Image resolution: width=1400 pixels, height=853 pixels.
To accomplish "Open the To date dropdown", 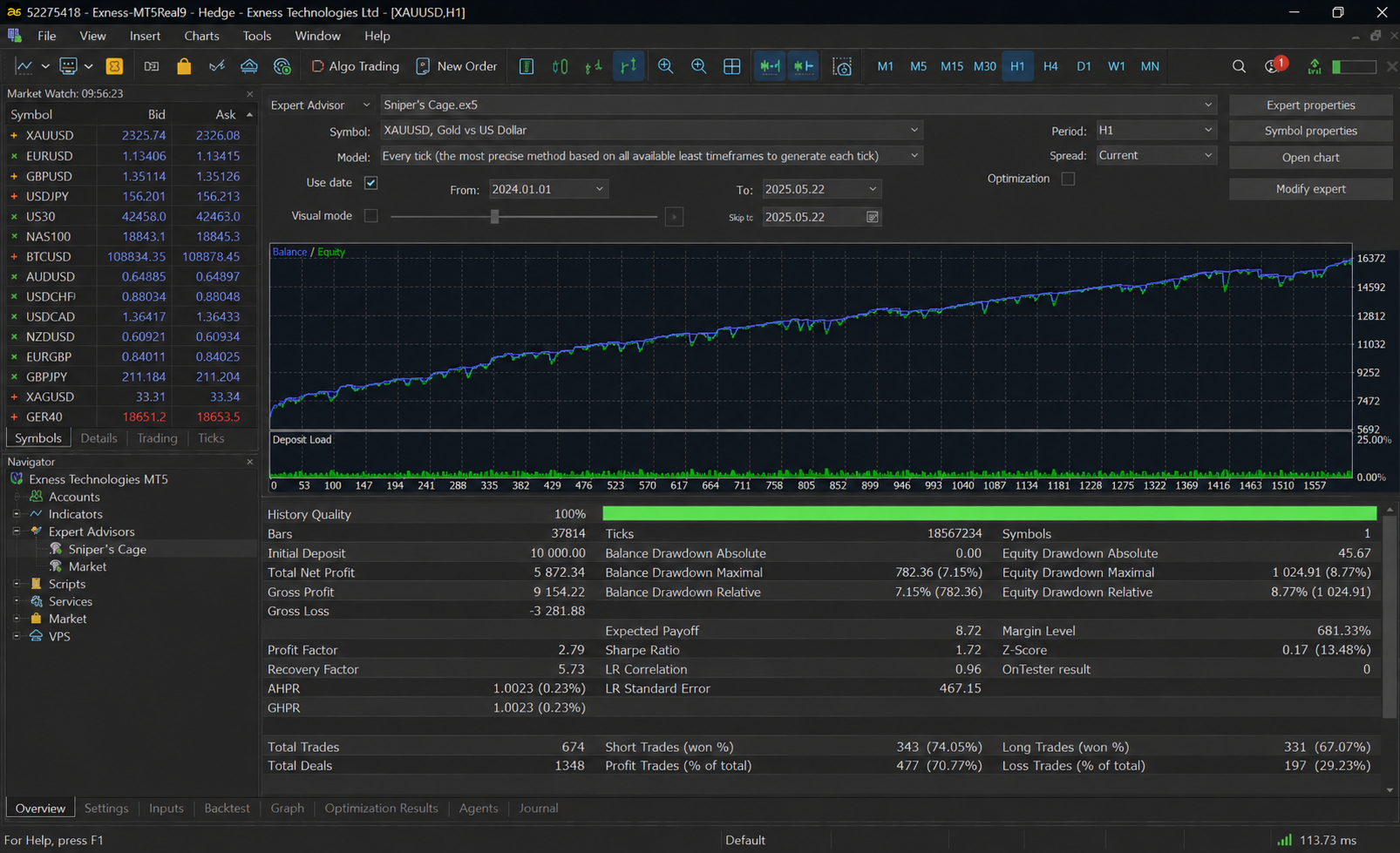I will pos(821,189).
